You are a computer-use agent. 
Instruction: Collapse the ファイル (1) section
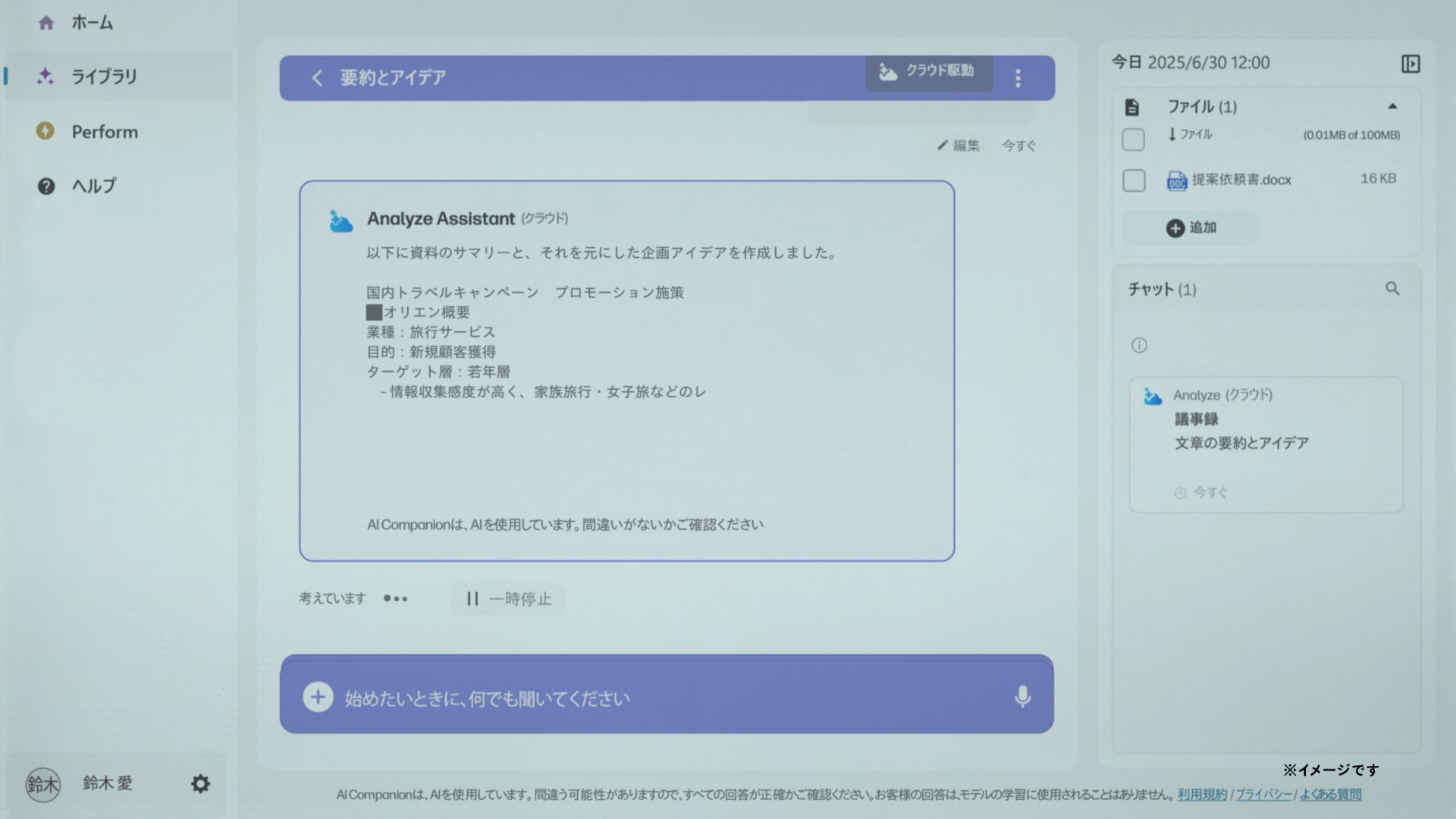tap(1392, 106)
